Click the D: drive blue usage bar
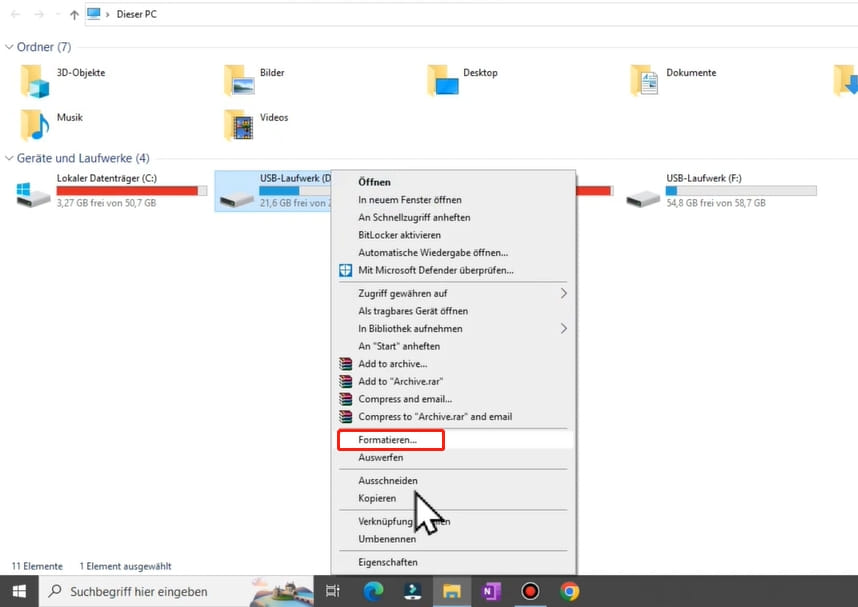This screenshot has width=858, height=607. (x=295, y=191)
